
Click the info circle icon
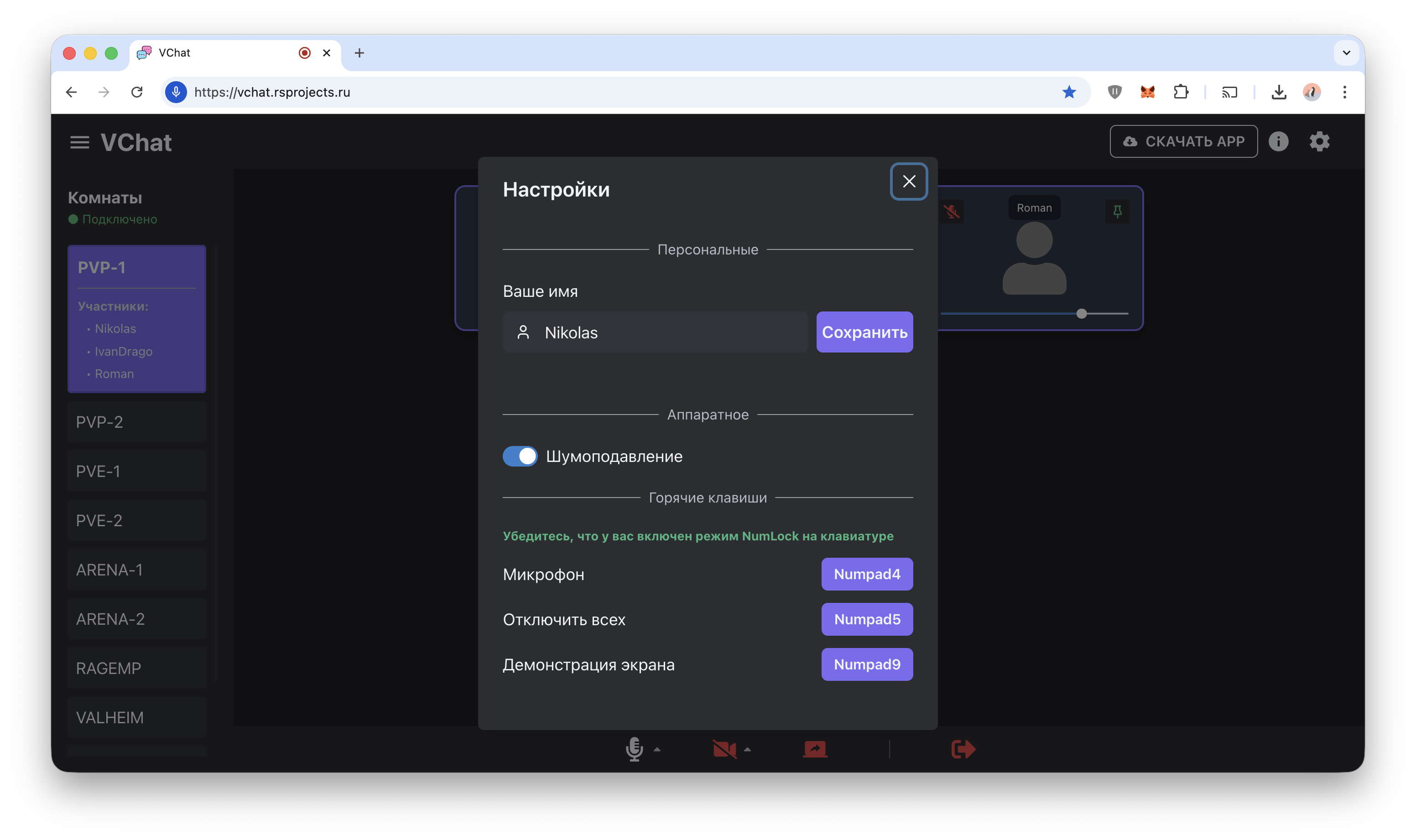click(x=1278, y=141)
